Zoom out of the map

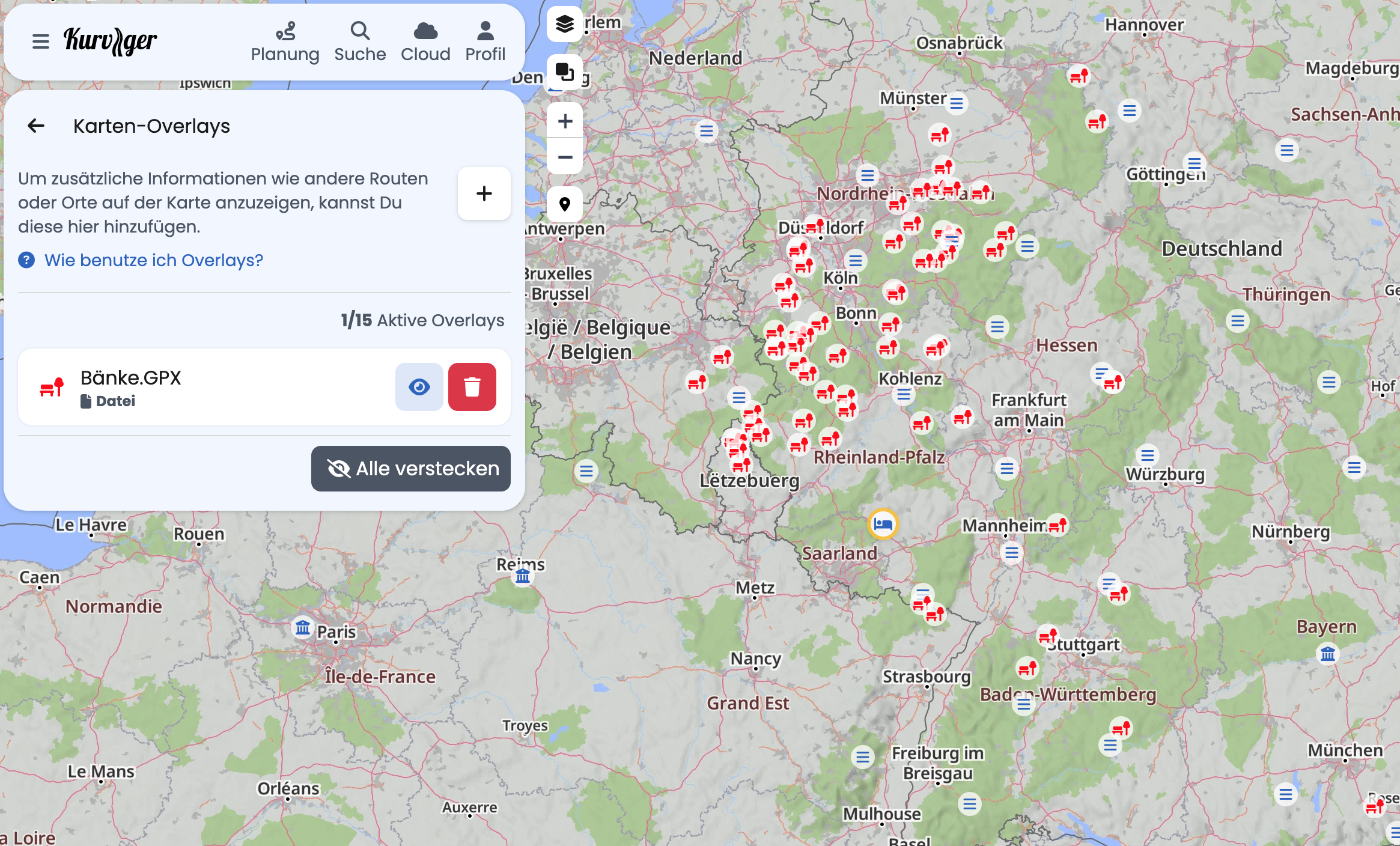tap(564, 157)
